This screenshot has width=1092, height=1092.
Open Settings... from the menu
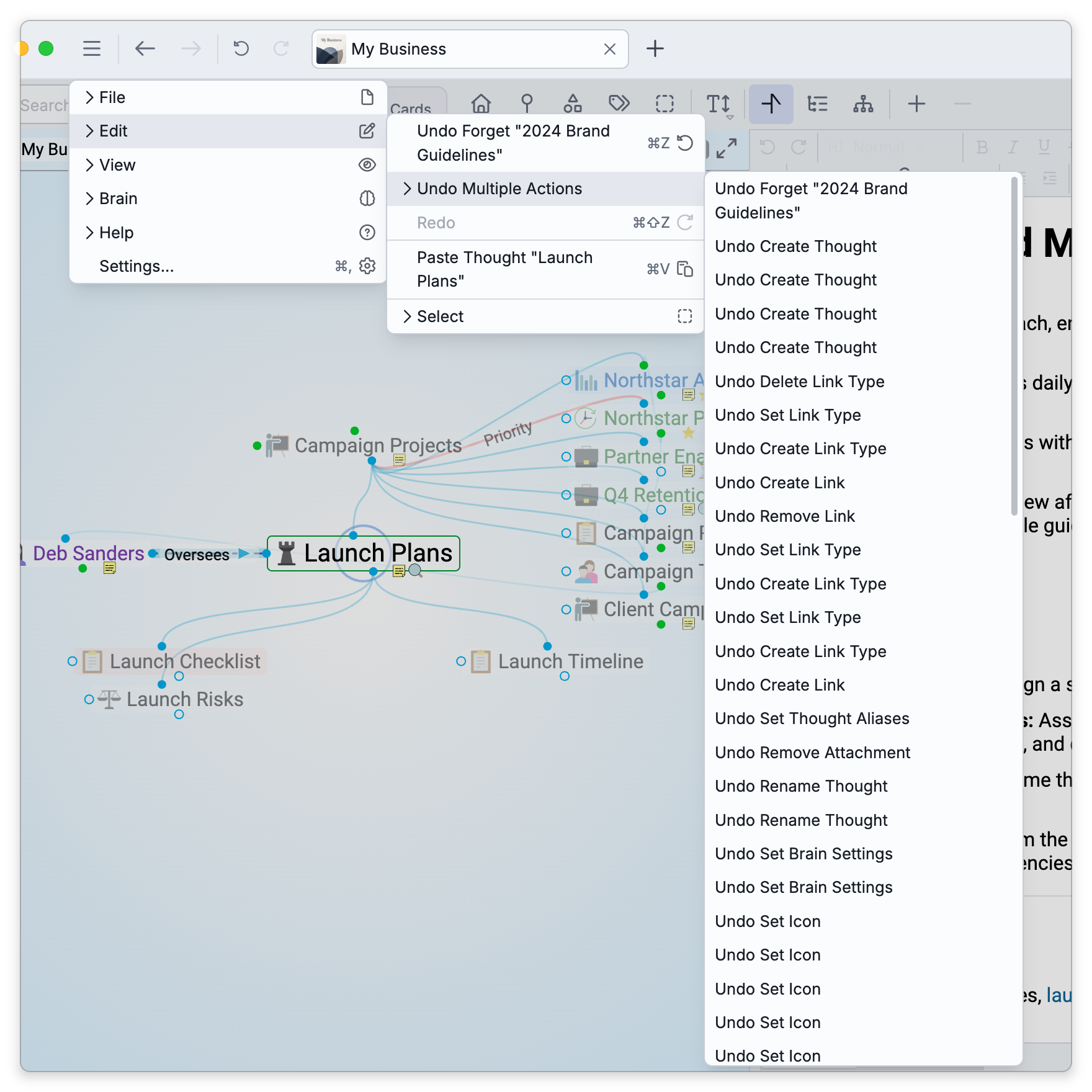click(x=228, y=266)
